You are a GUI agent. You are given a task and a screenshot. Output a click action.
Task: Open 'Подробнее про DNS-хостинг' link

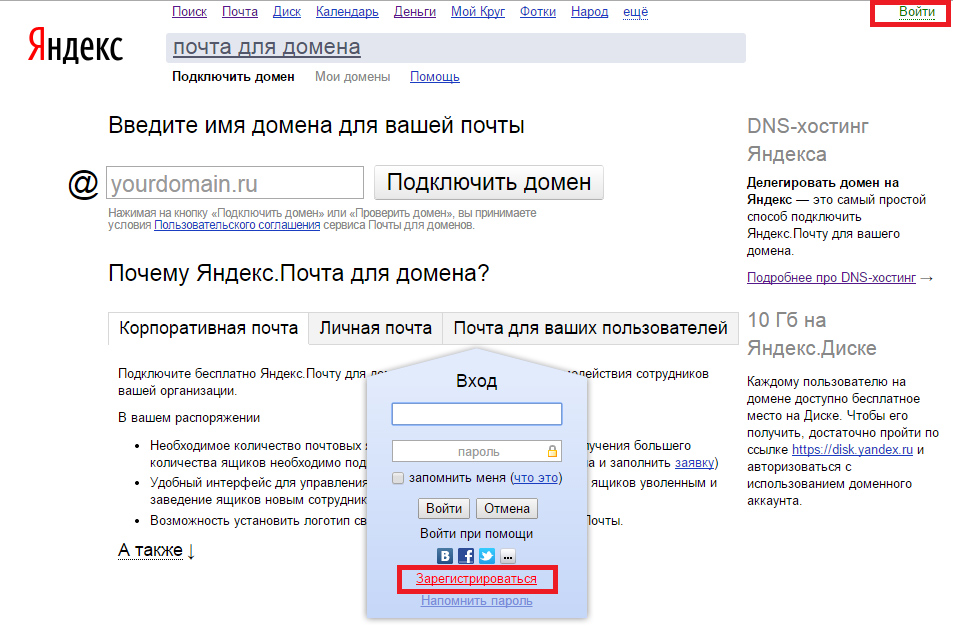831,277
